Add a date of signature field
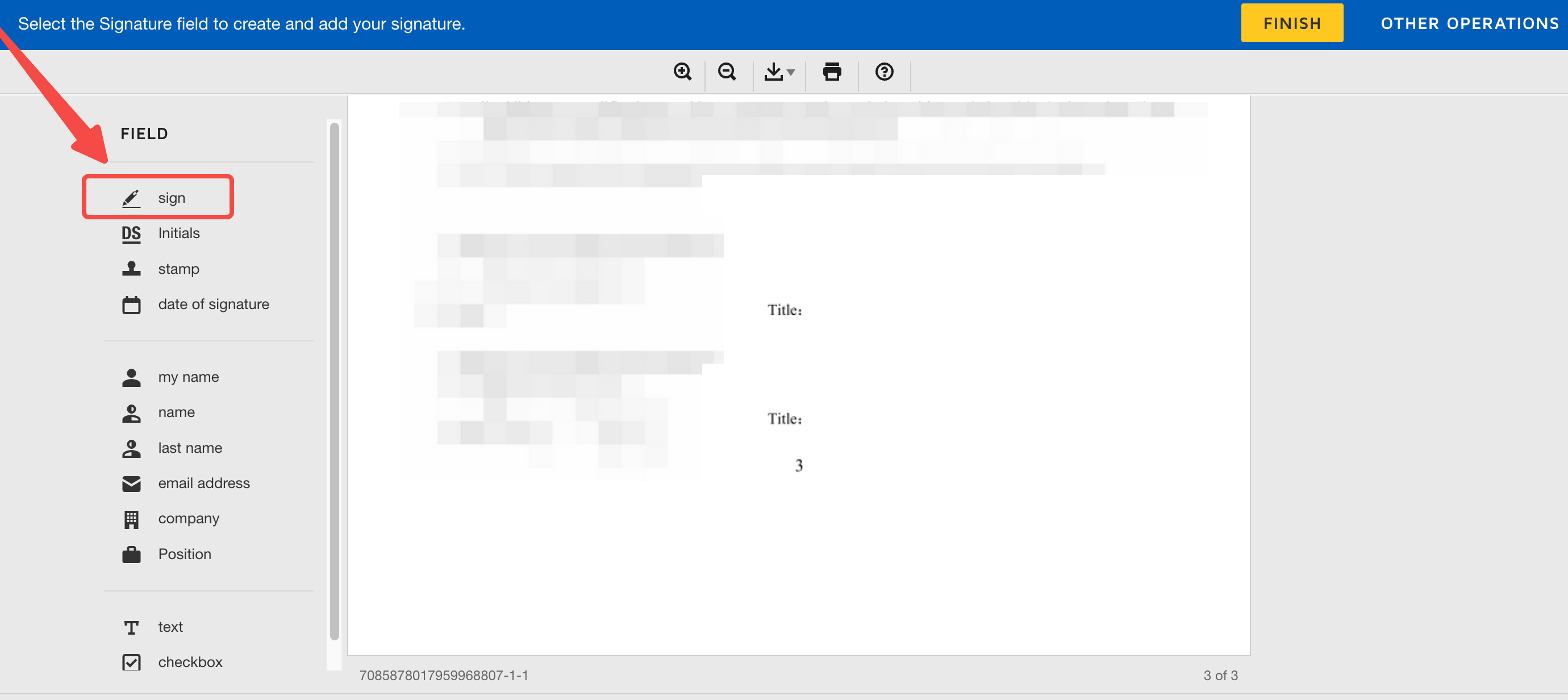The image size is (1568, 700). [213, 304]
